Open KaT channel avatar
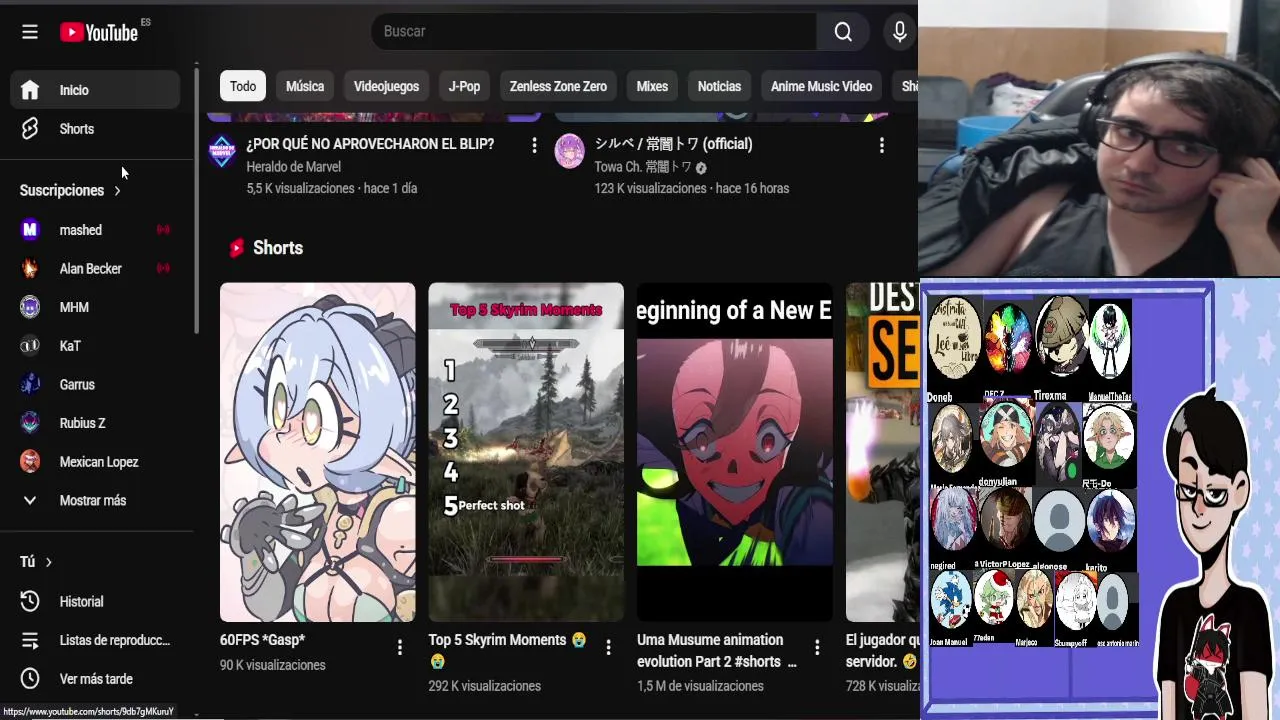Viewport: 1280px width, 720px height. tap(30, 346)
